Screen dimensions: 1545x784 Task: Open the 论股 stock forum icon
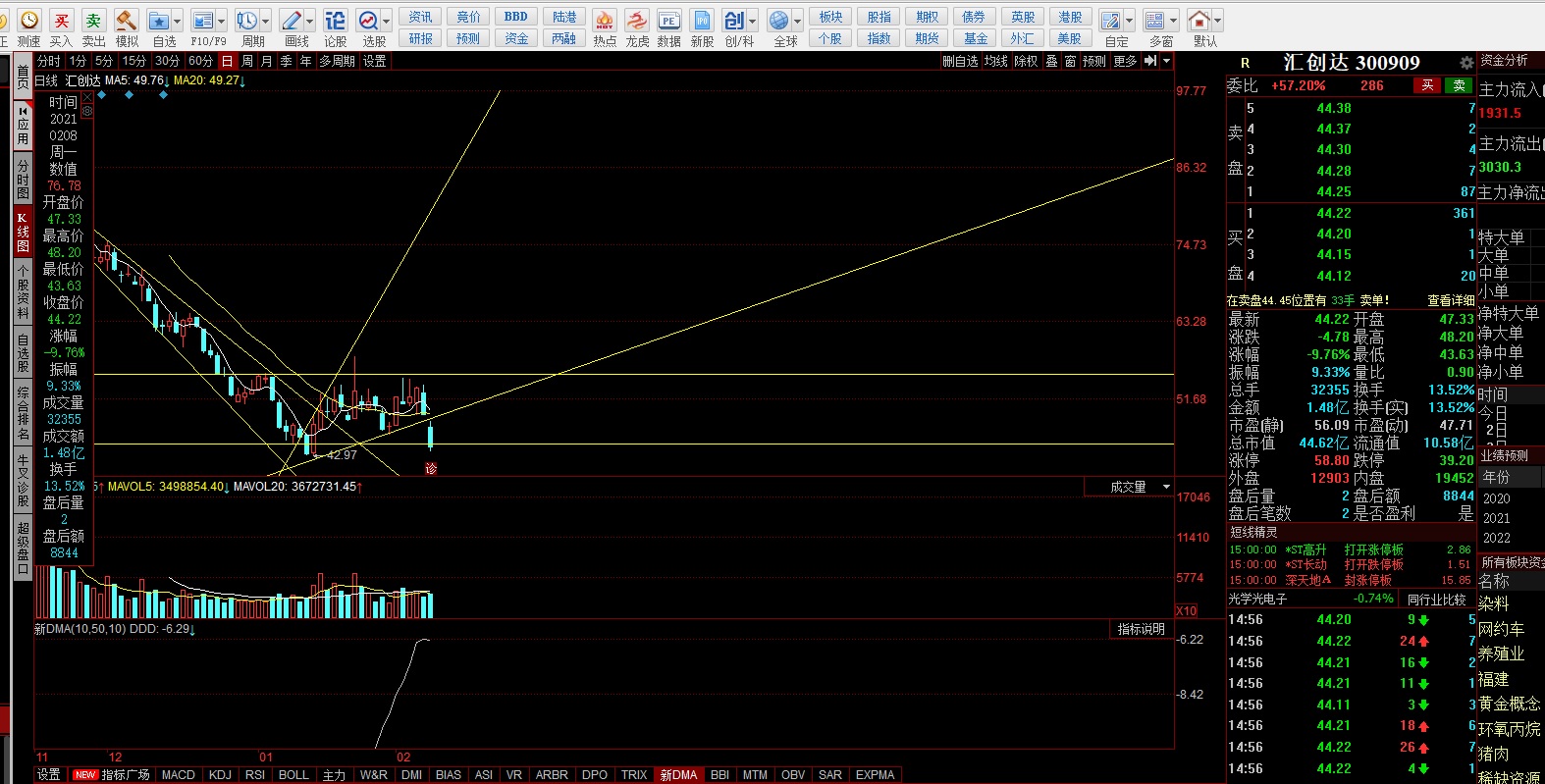point(335,20)
